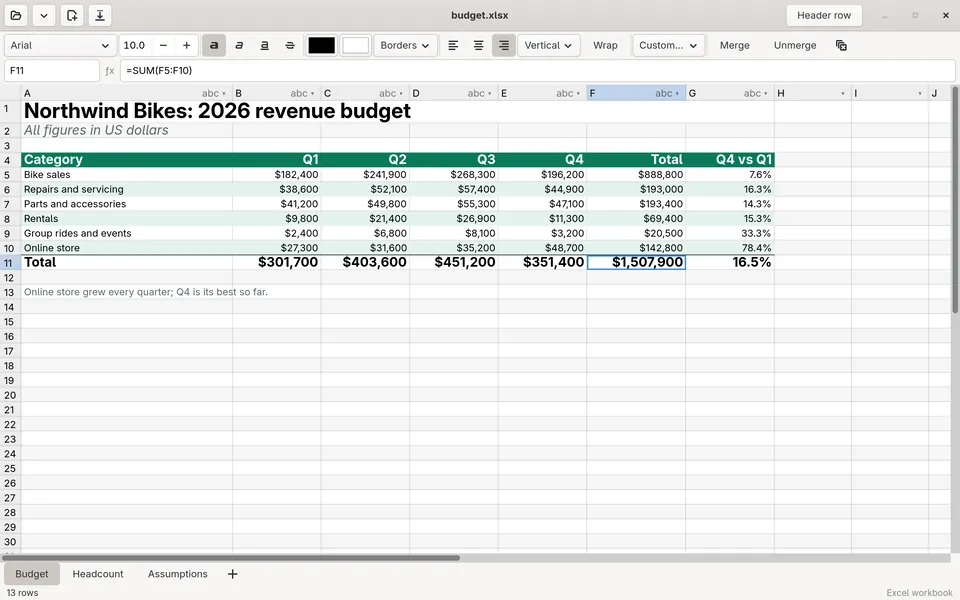Select Parts and accessories total $193,400
Image resolution: width=960 pixels, height=600 pixels.
click(636, 204)
